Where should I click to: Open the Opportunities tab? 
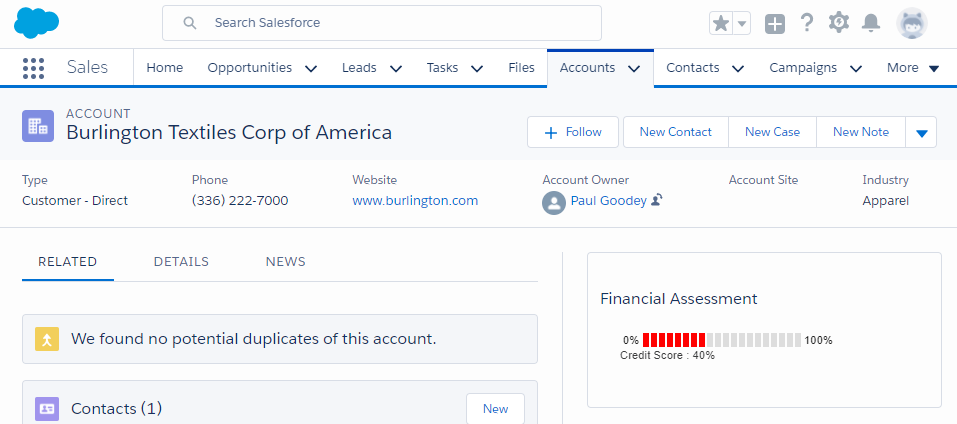coord(250,68)
